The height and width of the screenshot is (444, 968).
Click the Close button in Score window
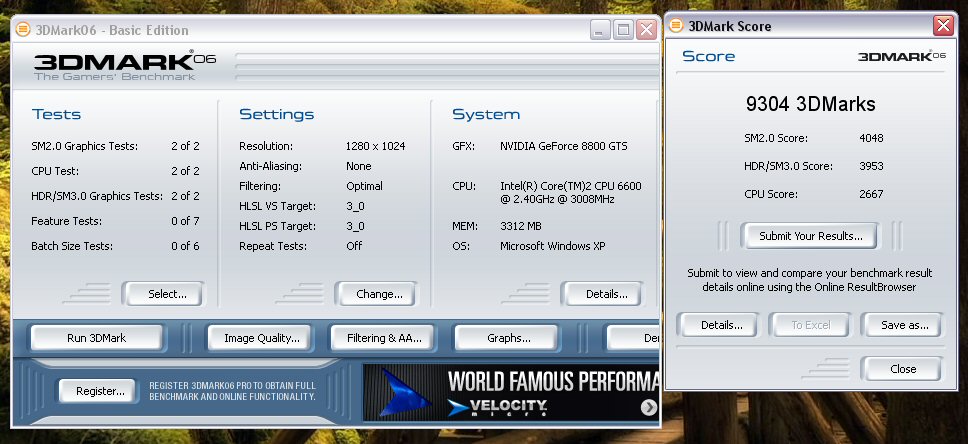tap(903, 369)
